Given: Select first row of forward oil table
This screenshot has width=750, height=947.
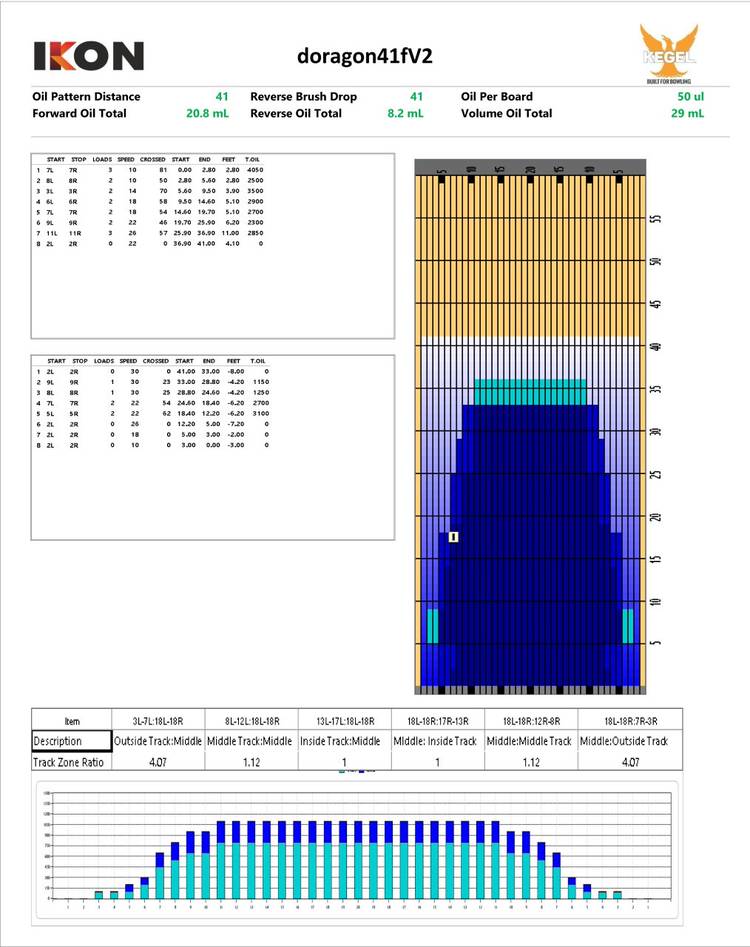Looking at the screenshot, I should [x=150, y=171].
